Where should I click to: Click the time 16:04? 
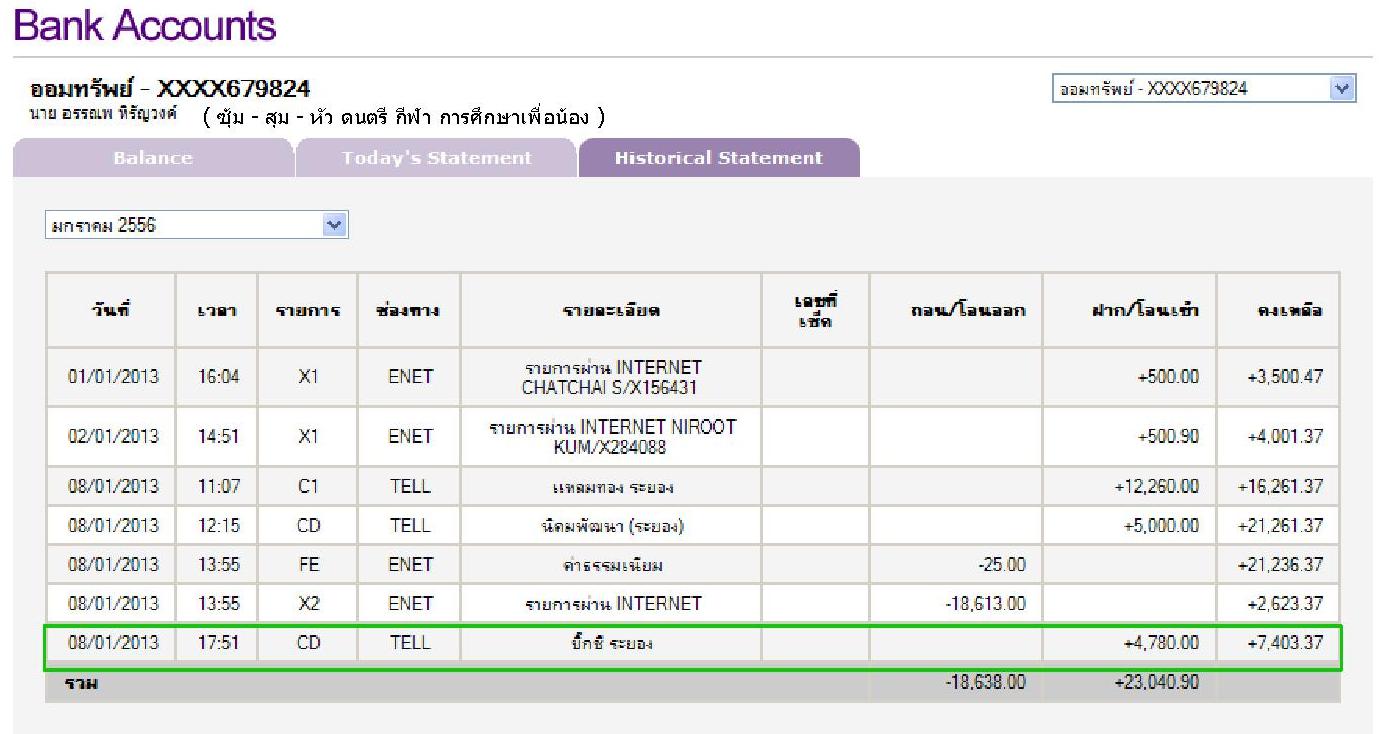[218, 377]
